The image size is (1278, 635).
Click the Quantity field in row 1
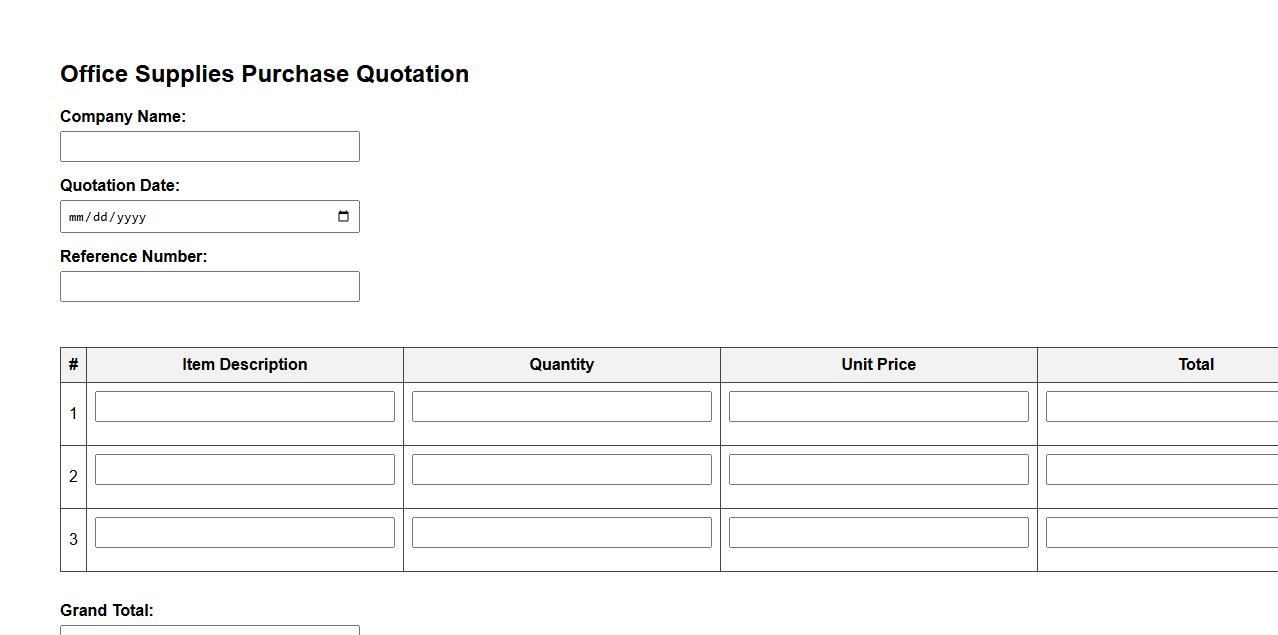pos(562,406)
